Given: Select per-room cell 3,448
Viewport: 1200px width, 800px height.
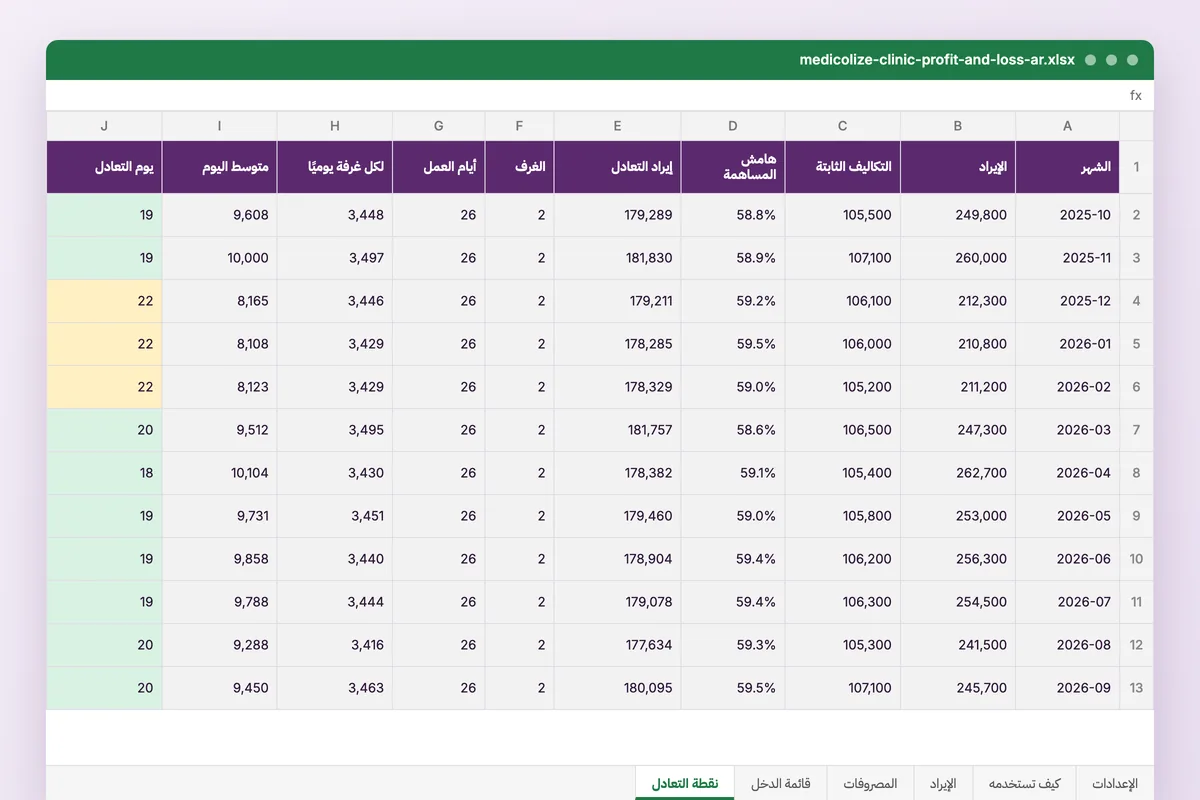Looking at the screenshot, I should click(x=335, y=215).
